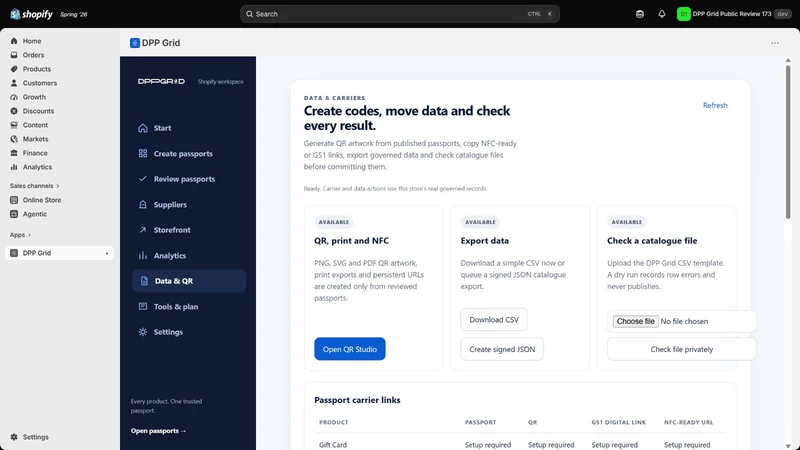The height and width of the screenshot is (450, 800).
Task: Open the store account menu
Action: [x=734, y=14]
